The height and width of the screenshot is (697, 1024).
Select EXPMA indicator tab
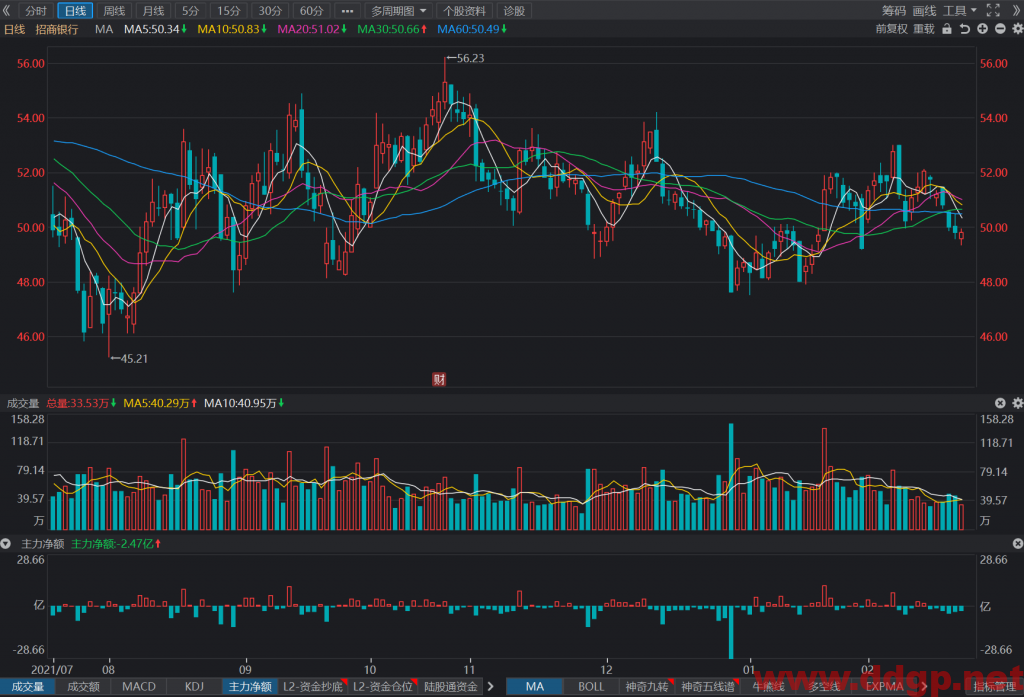pos(884,687)
